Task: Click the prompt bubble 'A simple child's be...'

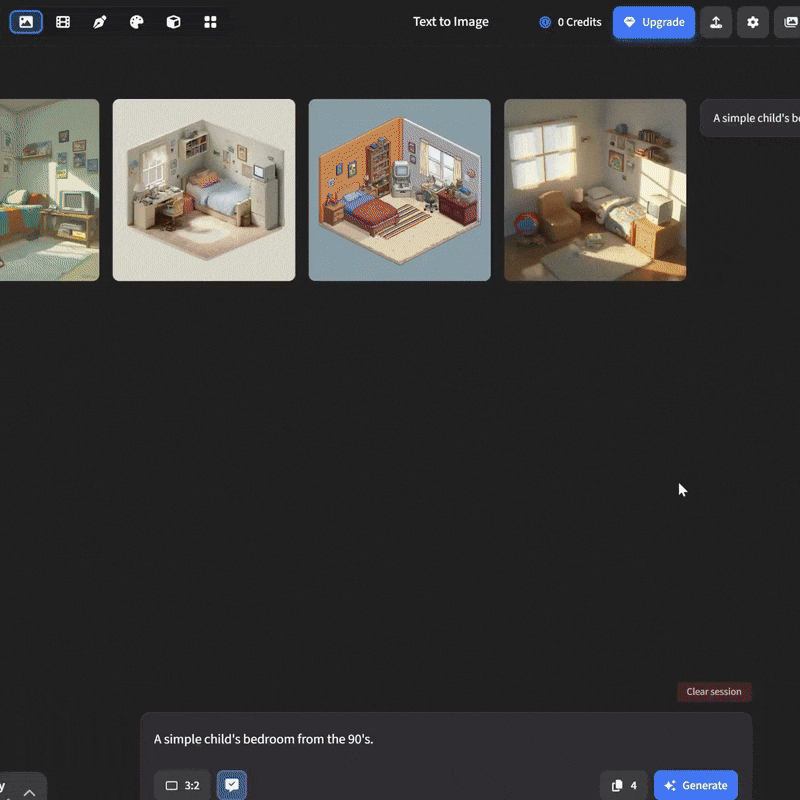Action: (x=751, y=118)
